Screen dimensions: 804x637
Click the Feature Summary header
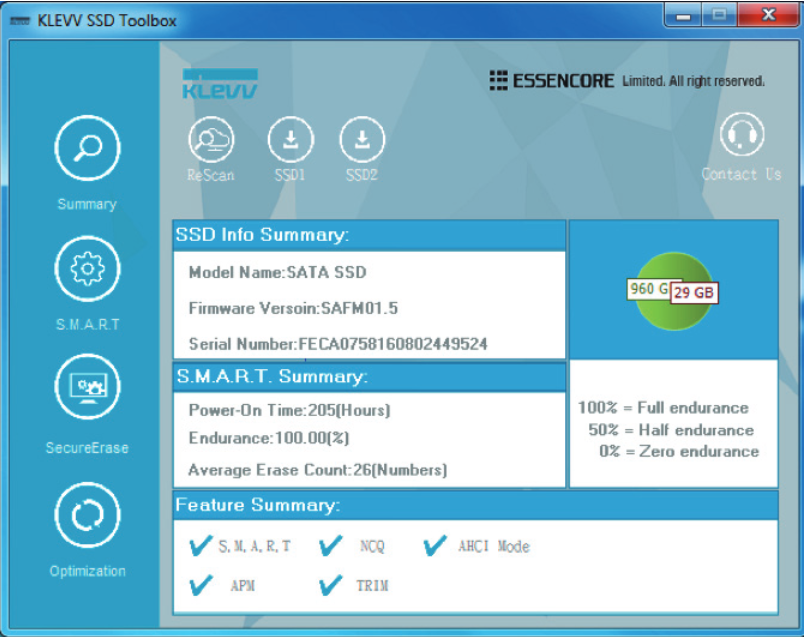click(x=475, y=505)
